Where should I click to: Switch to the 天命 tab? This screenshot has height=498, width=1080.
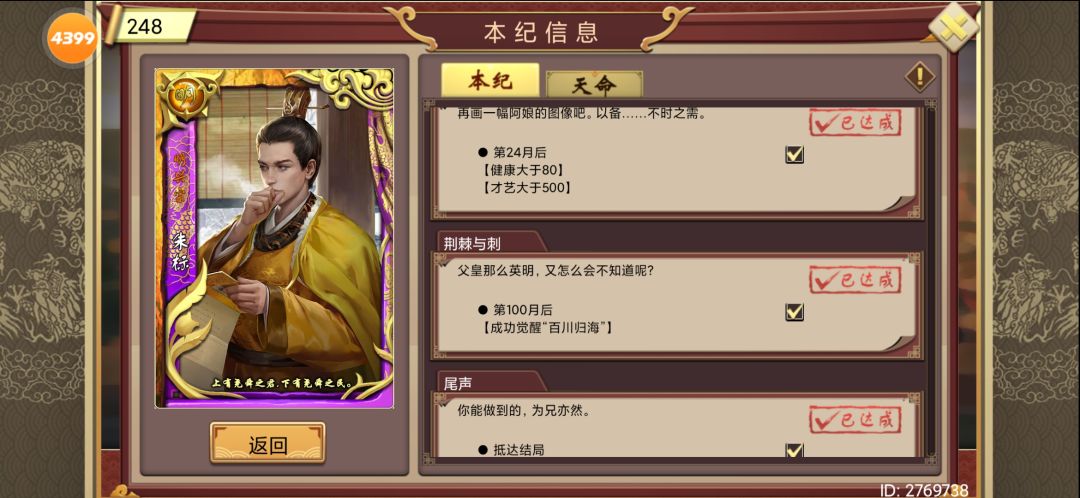point(594,85)
